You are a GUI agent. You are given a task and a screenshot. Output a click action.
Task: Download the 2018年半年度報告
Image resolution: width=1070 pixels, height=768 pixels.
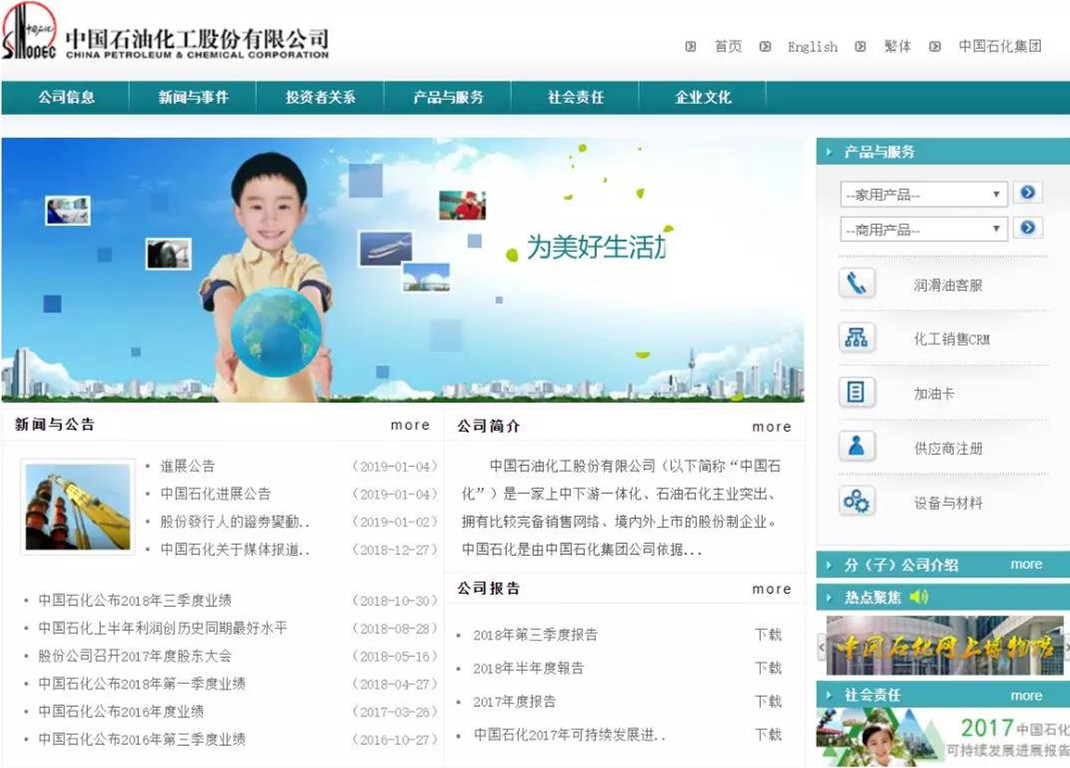[x=768, y=668]
